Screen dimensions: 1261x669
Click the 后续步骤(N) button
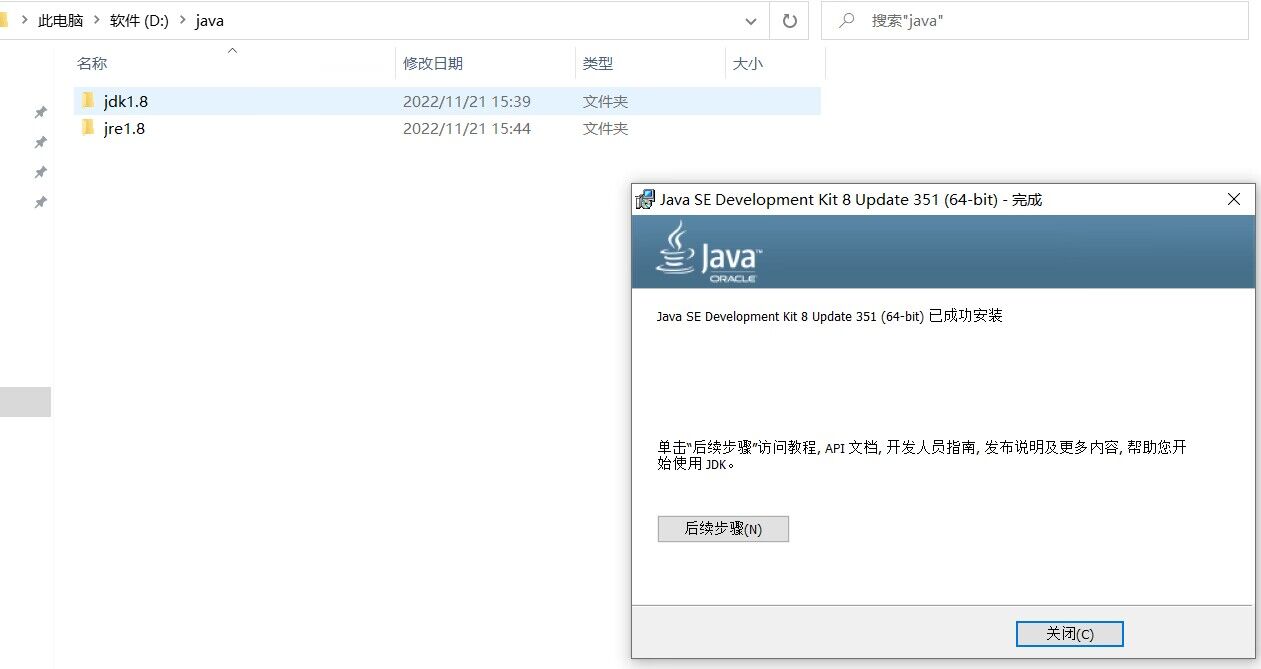[723, 529]
